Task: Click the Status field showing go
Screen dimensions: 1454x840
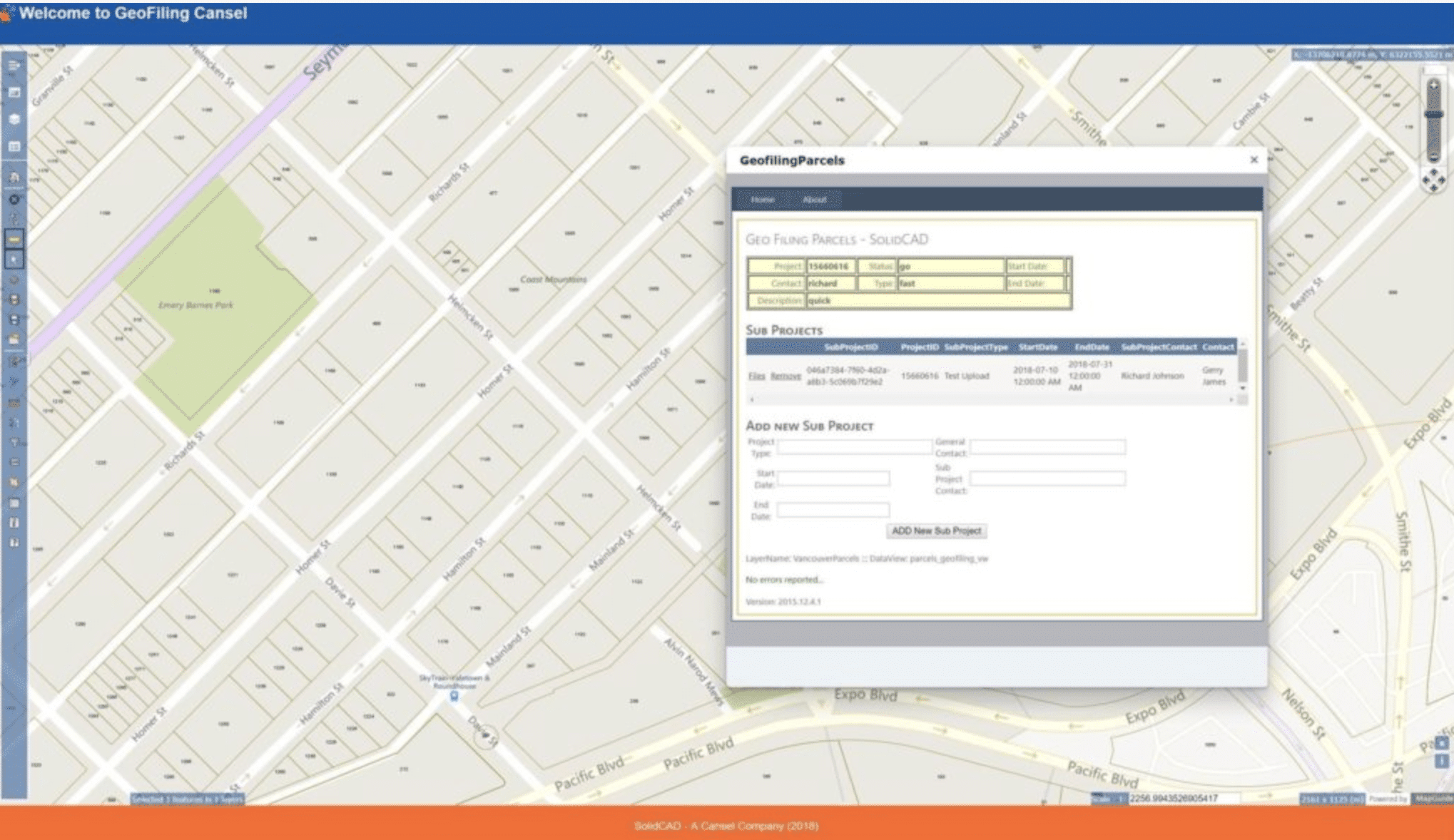Action: [x=950, y=266]
